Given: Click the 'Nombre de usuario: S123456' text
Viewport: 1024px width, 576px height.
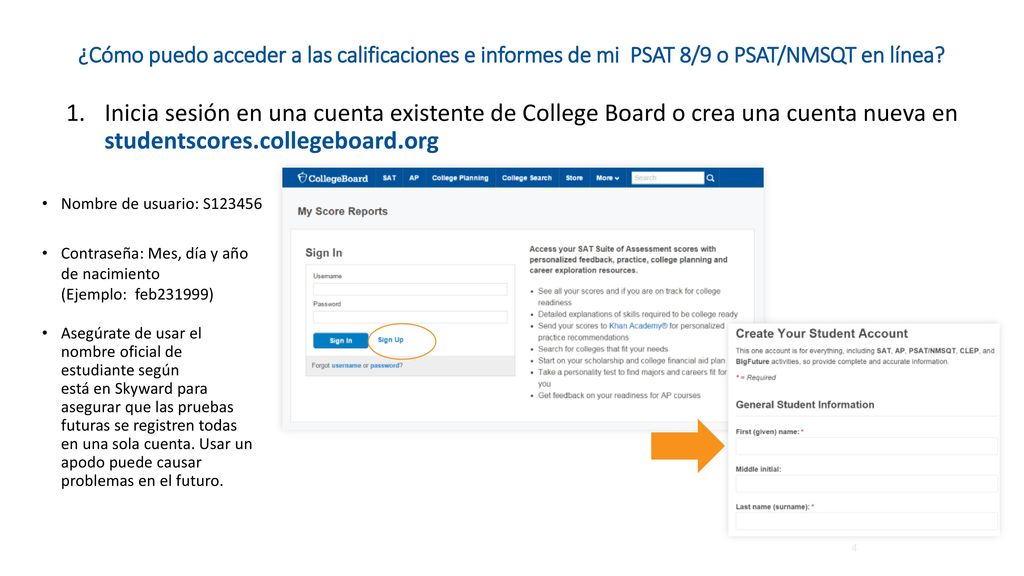Looking at the screenshot, I should pos(161,204).
